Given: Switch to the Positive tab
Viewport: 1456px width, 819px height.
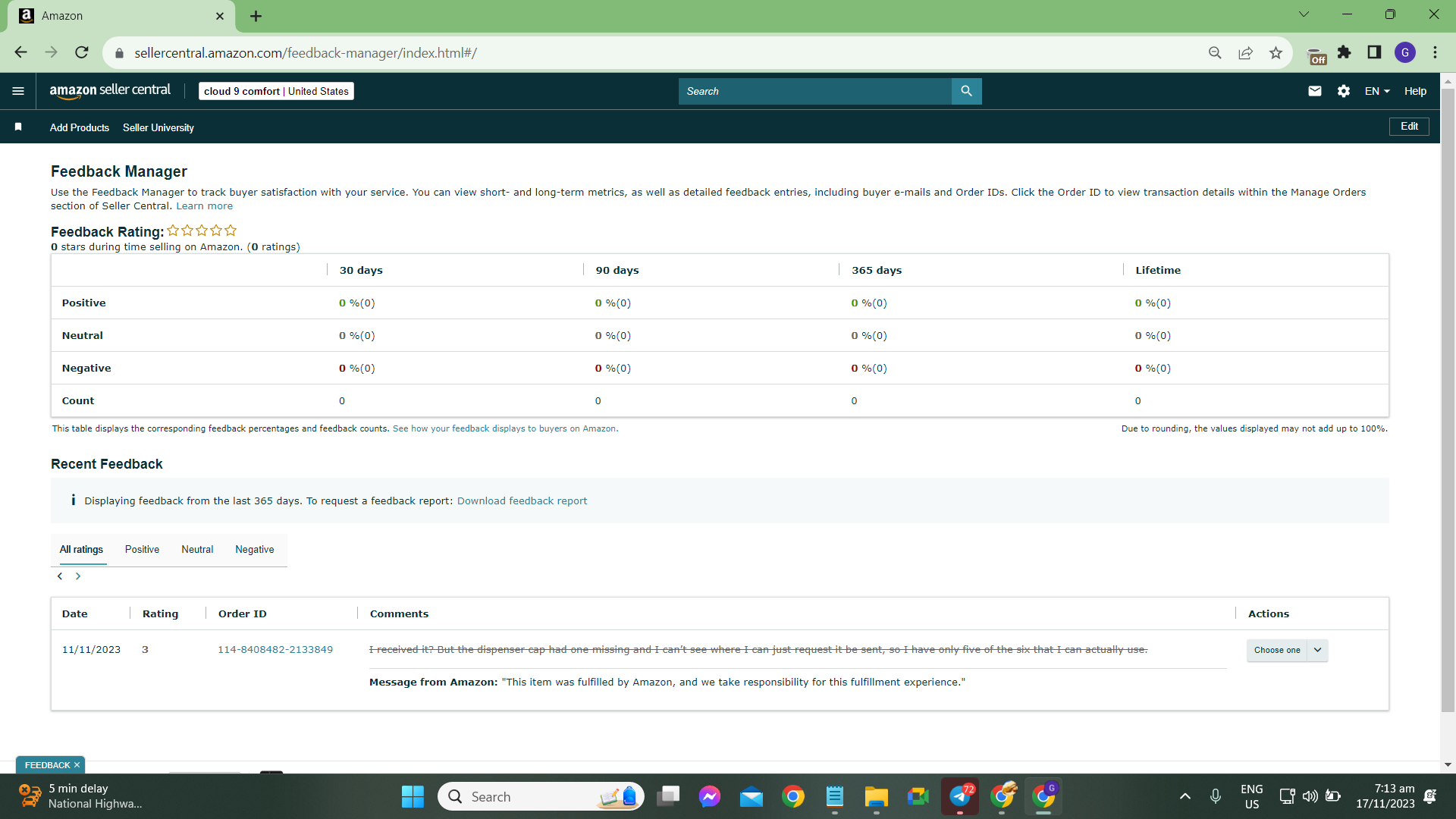Looking at the screenshot, I should [142, 550].
